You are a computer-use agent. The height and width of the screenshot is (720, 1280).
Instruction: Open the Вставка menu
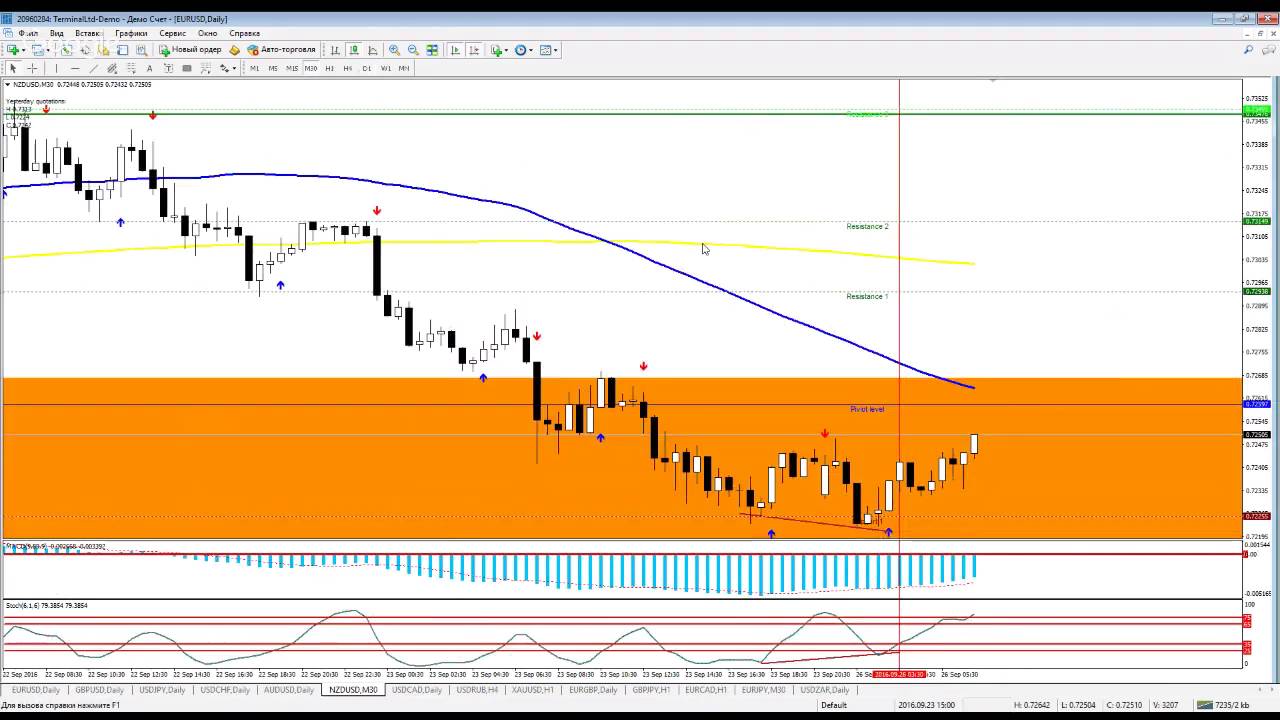tap(88, 33)
